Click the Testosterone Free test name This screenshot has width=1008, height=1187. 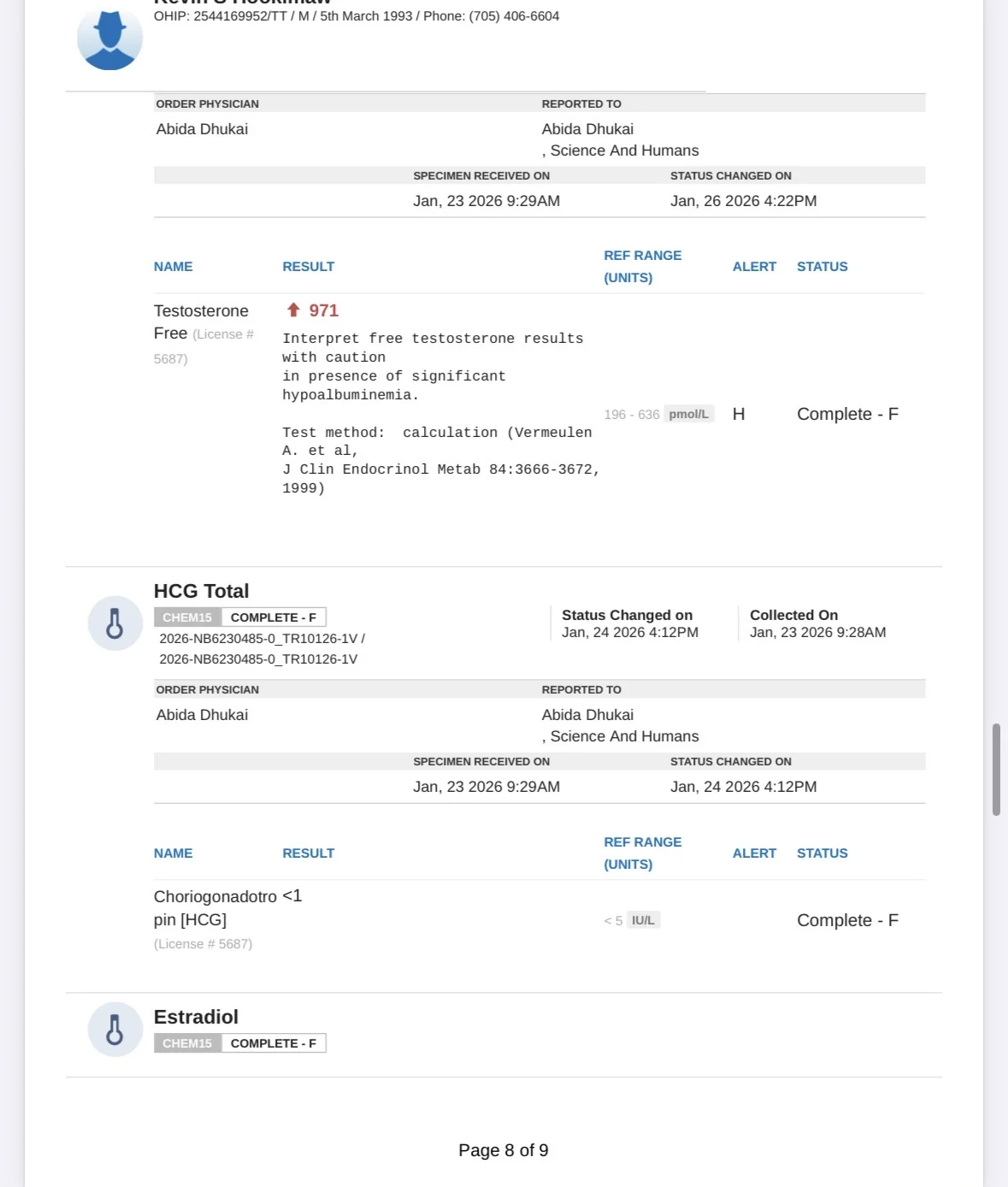click(201, 322)
